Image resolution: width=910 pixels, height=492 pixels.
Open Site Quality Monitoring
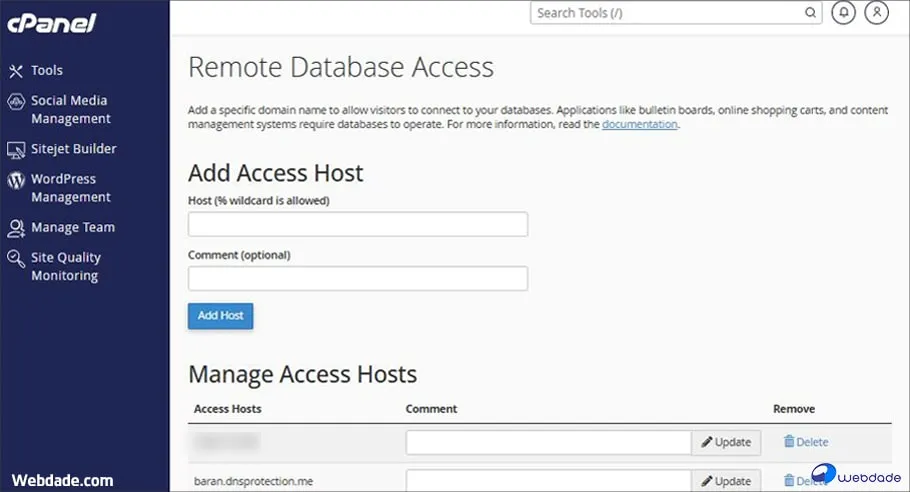point(66,266)
